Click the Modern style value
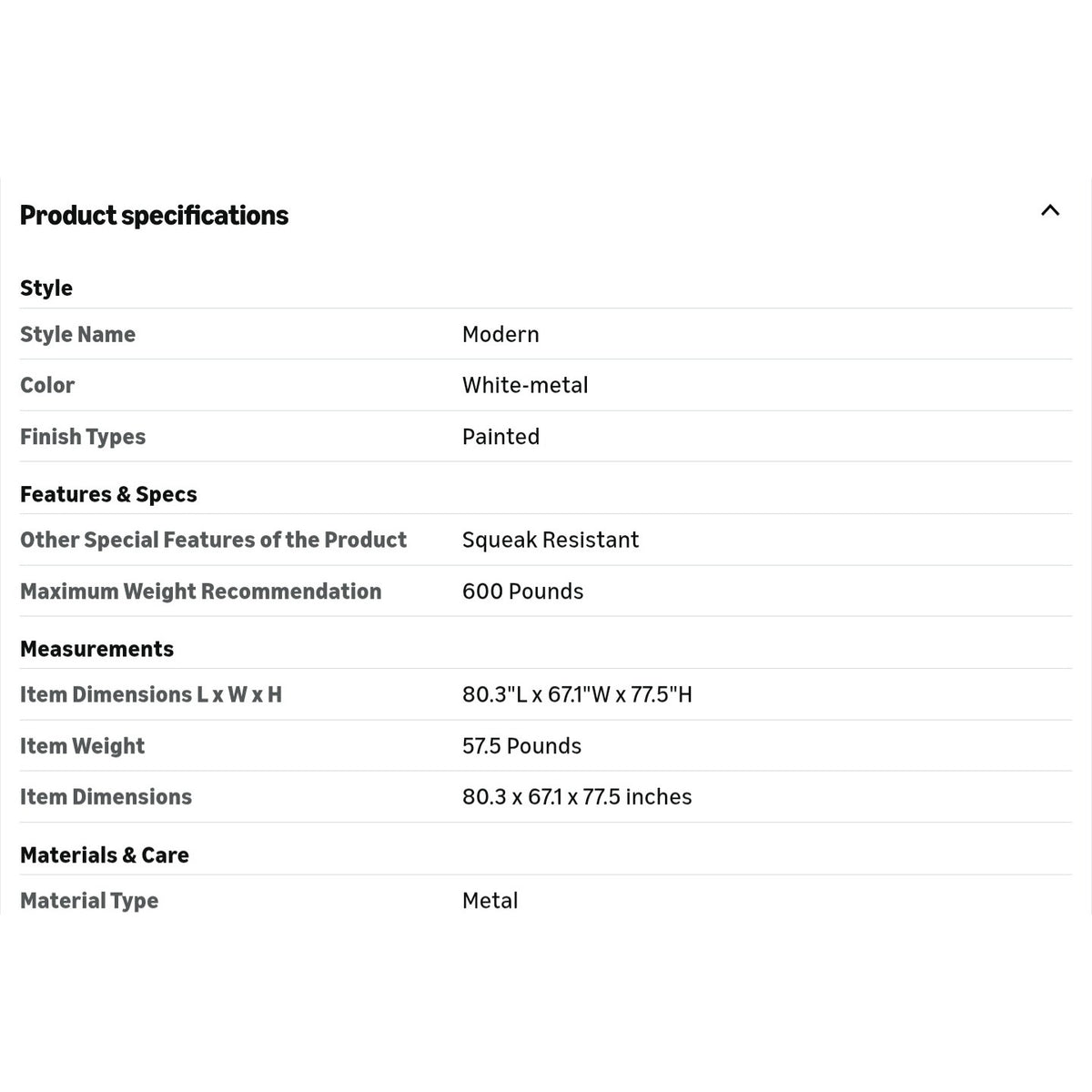 500,334
